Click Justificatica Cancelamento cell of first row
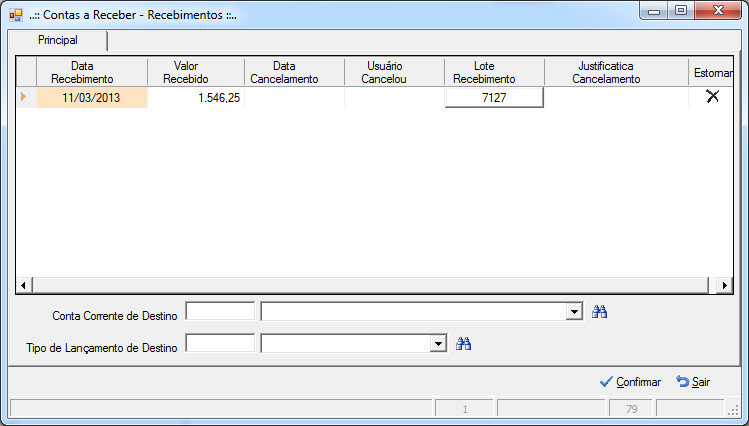This screenshot has width=749, height=426. pos(616,97)
